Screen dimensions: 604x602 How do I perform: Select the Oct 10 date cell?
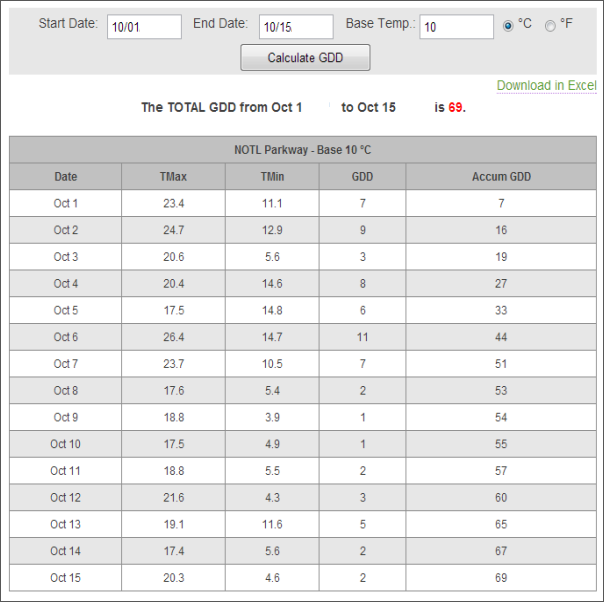[x=65, y=444]
